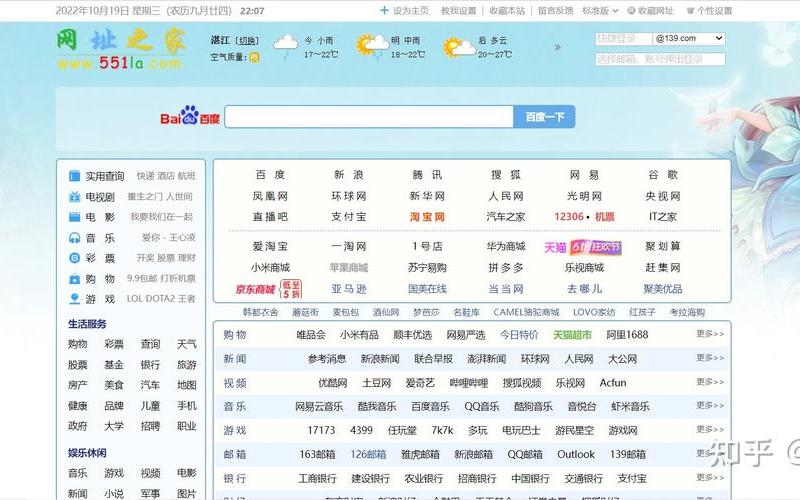Viewport: 800px width, 500px height.
Task: Click the 游戏 game icon
Action: click(74, 299)
